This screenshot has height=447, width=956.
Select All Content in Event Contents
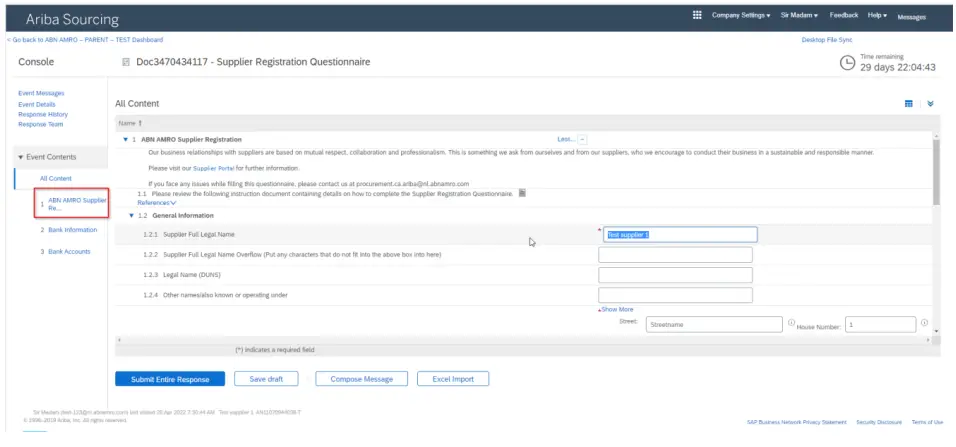click(x=56, y=179)
